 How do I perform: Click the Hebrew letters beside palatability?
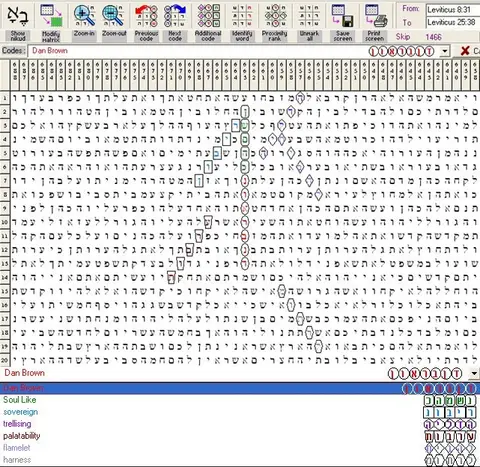point(450,436)
